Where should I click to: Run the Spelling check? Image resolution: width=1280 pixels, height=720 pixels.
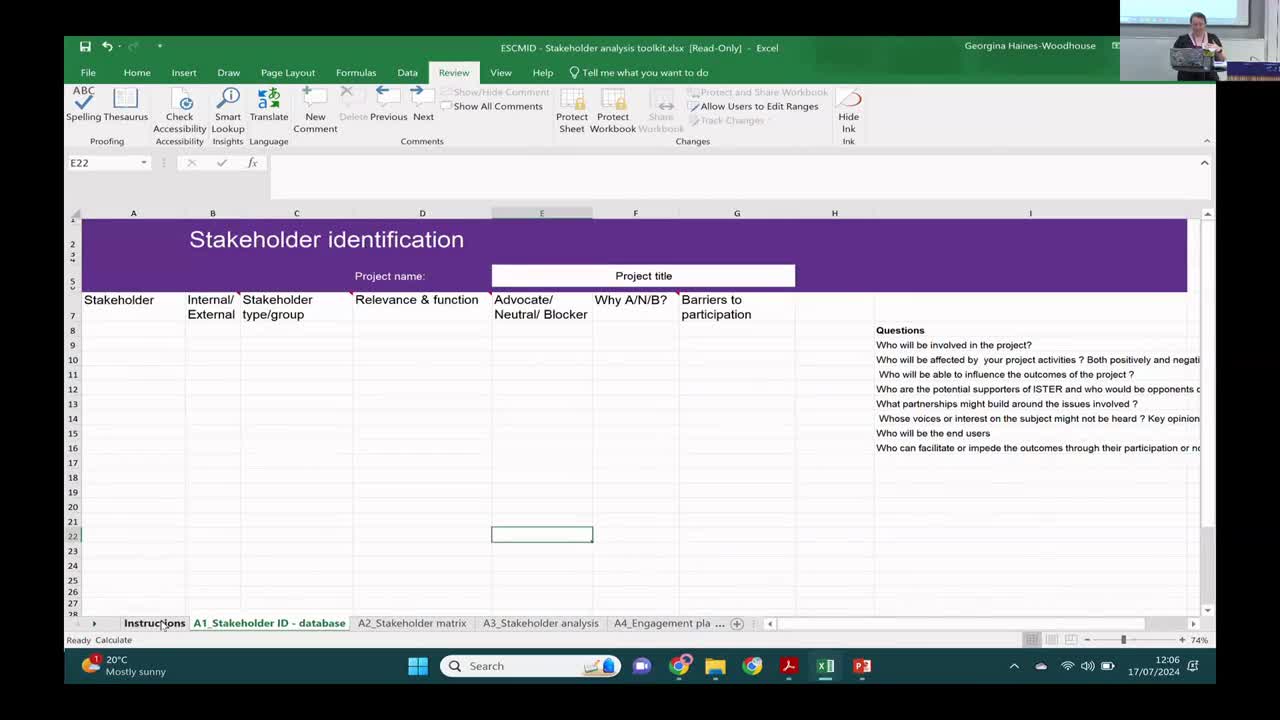(84, 104)
